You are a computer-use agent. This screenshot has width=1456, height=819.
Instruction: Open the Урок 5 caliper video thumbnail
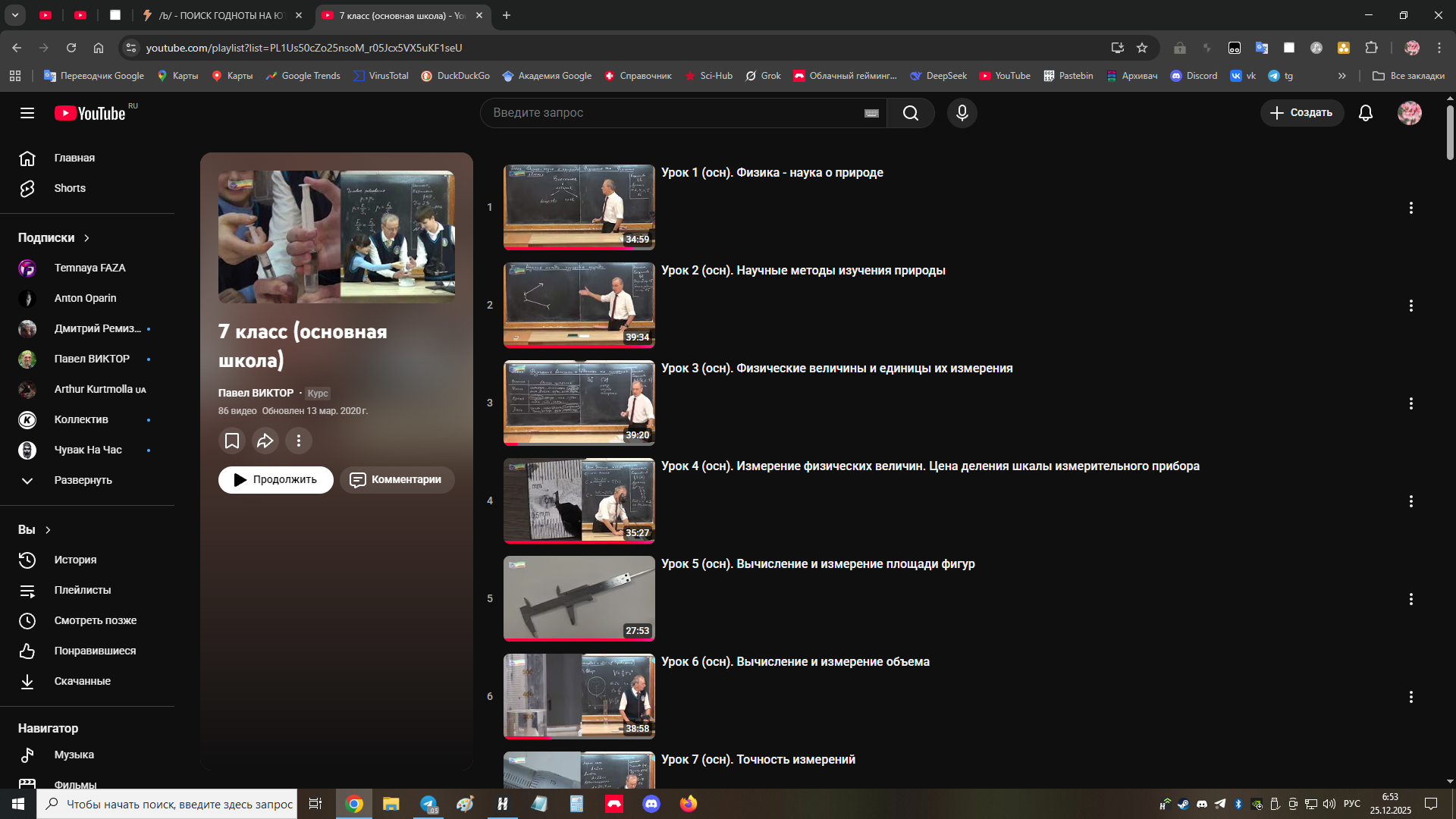tap(579, 598)
